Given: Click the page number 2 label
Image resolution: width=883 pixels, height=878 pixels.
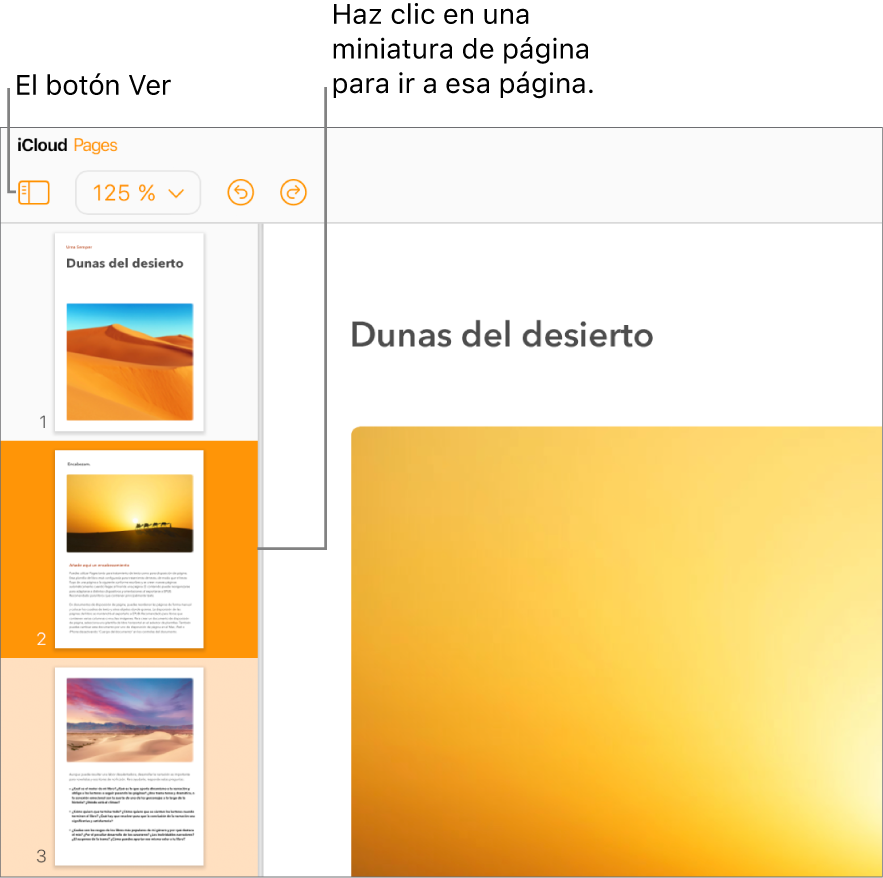Looking at the screenshot, I should coord(41,639).
